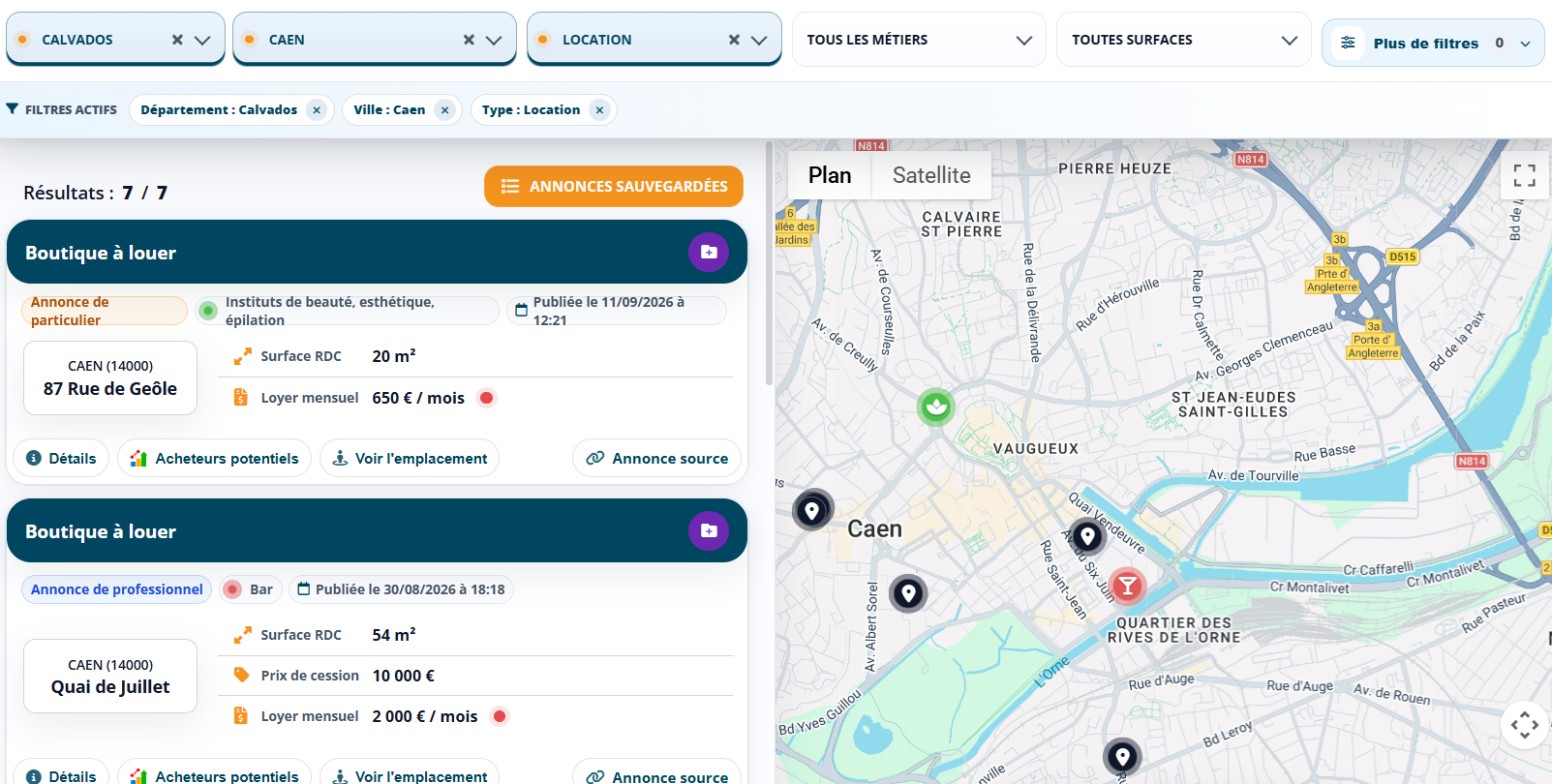Click Voir l'emplacement for 87 Rue de Geôle
Screen dimensions: 1552x784
coord(409,458)
